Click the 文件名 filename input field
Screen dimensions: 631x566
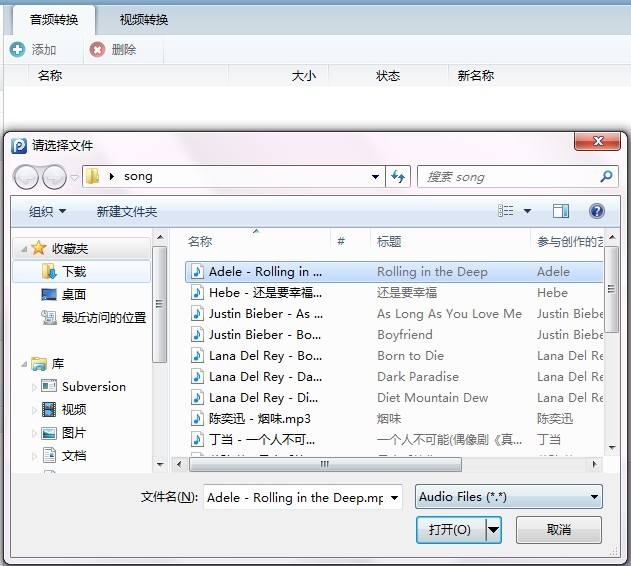point(295,497)
